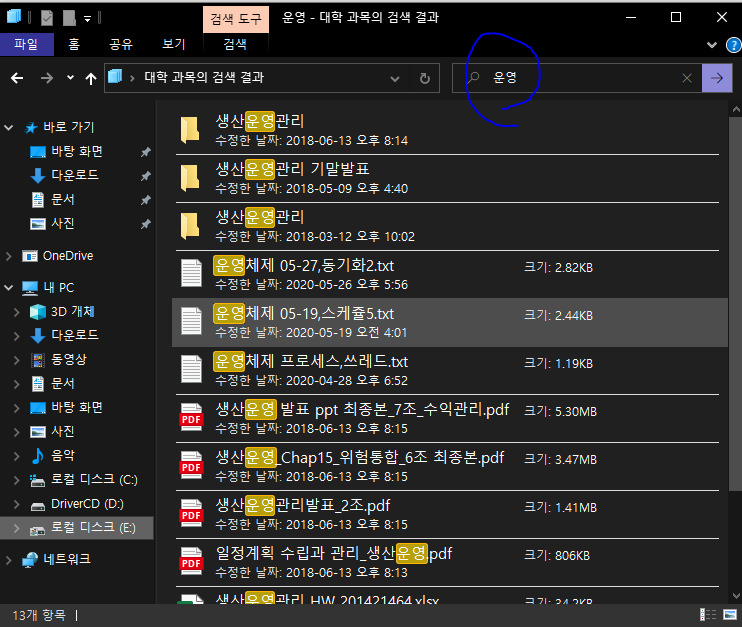This screenshot has width=742, height=627.
Task: Open the 공유 ribbon tab
Action: [121, 44]
